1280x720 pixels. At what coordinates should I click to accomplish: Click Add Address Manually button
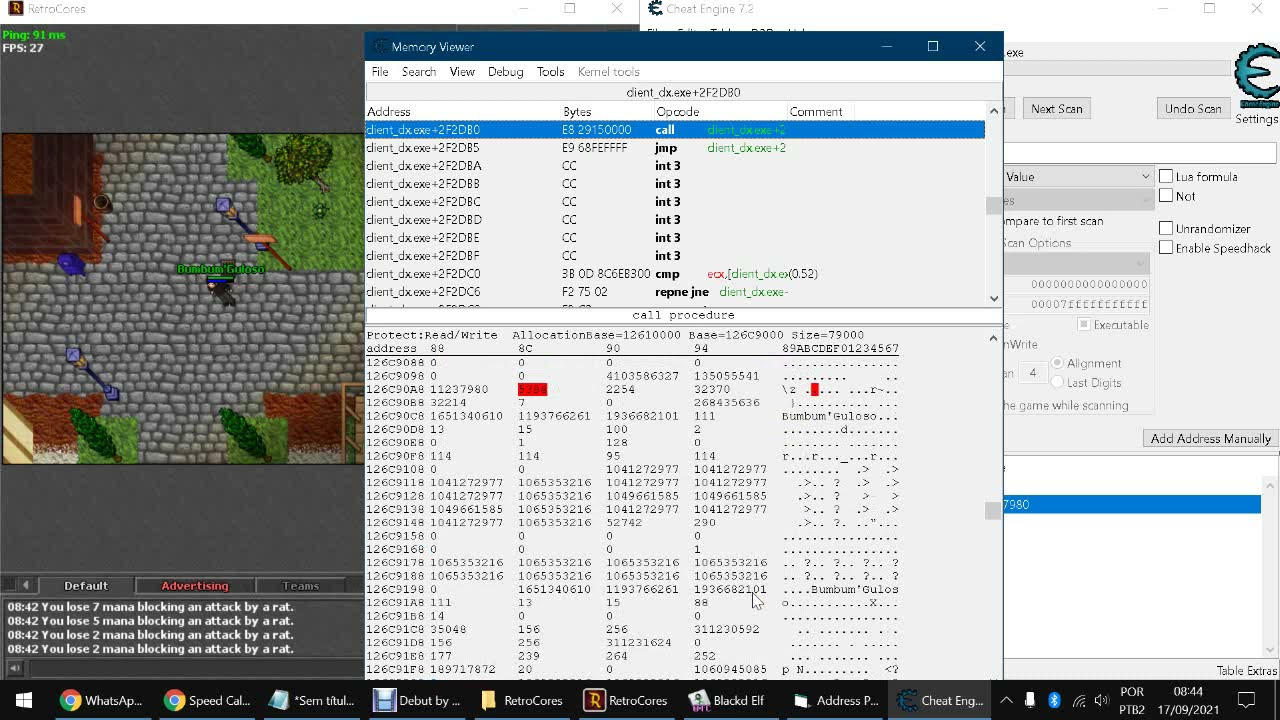[1210, 439]
